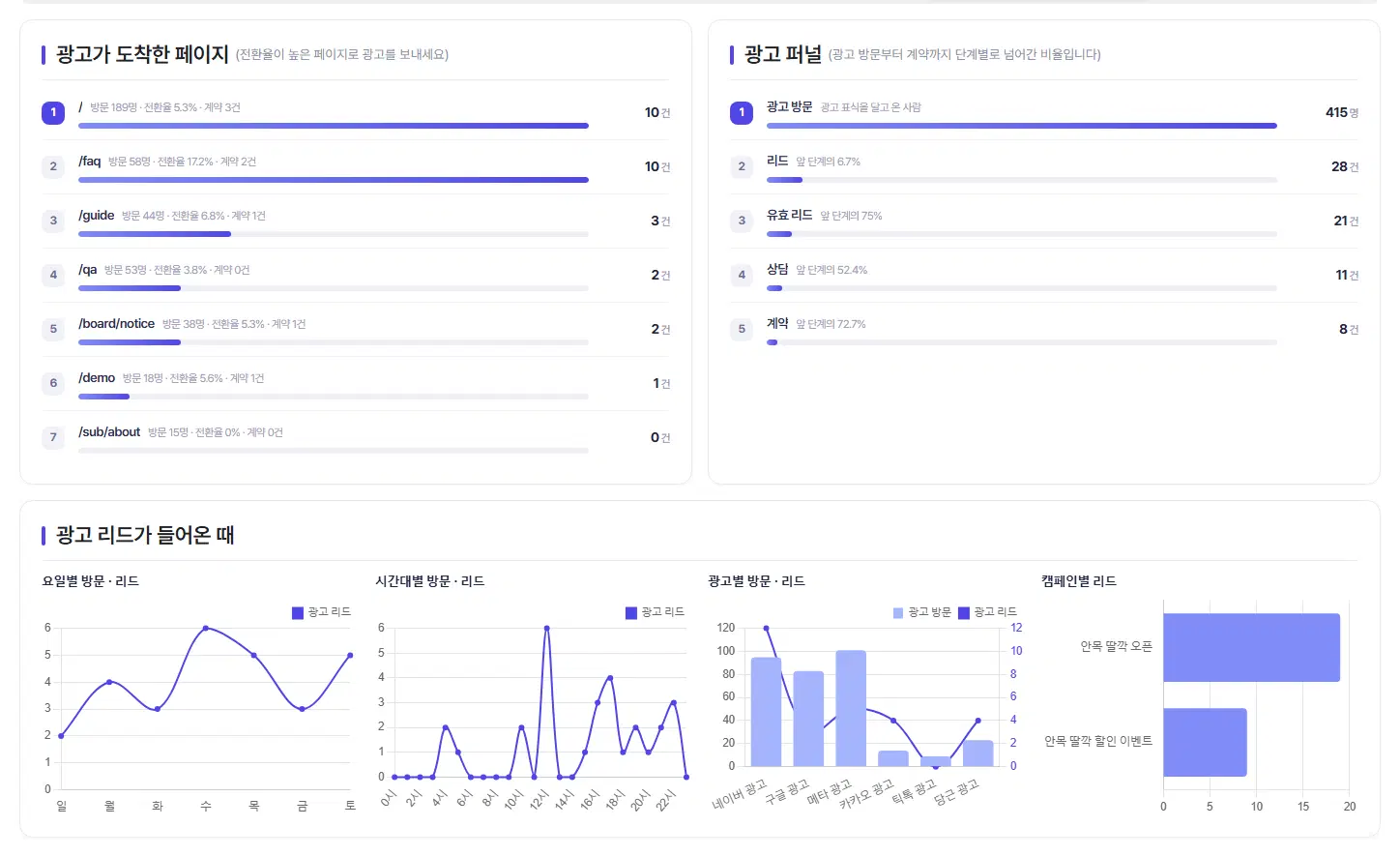Click the 광고가 도착한 페이지 section heading
The width and height of the screenshot is (1400, 856).
(142, 54)
